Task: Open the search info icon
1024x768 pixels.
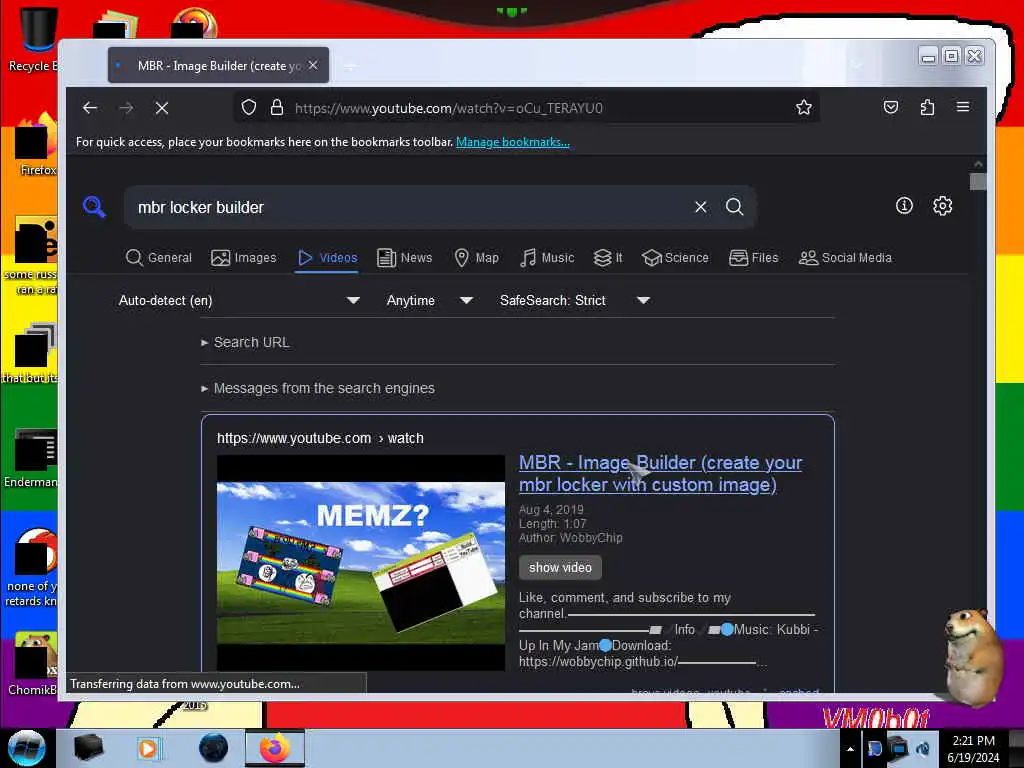Action: 904,206
